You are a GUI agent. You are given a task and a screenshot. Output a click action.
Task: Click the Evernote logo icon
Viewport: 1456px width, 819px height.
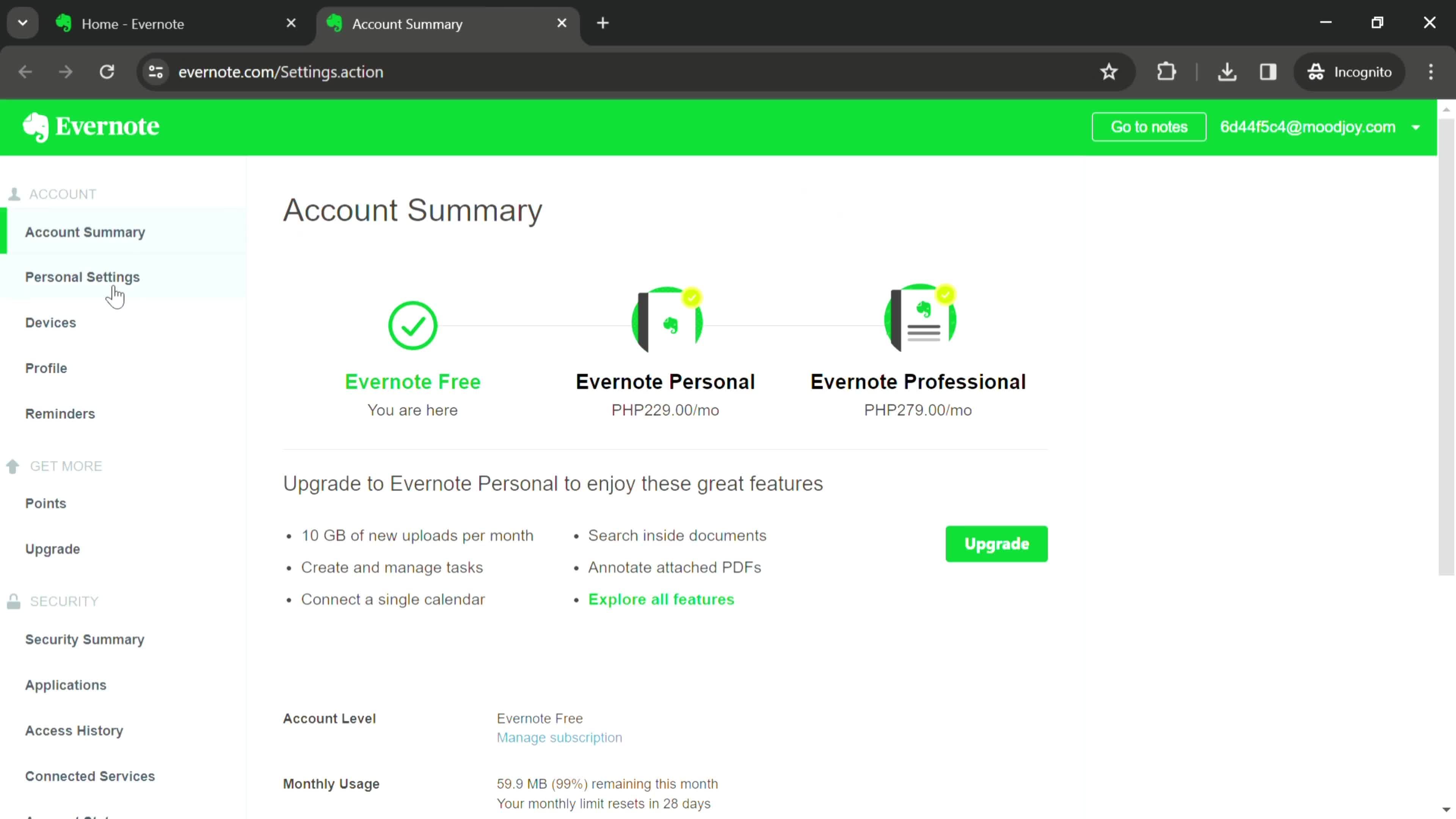35,127
